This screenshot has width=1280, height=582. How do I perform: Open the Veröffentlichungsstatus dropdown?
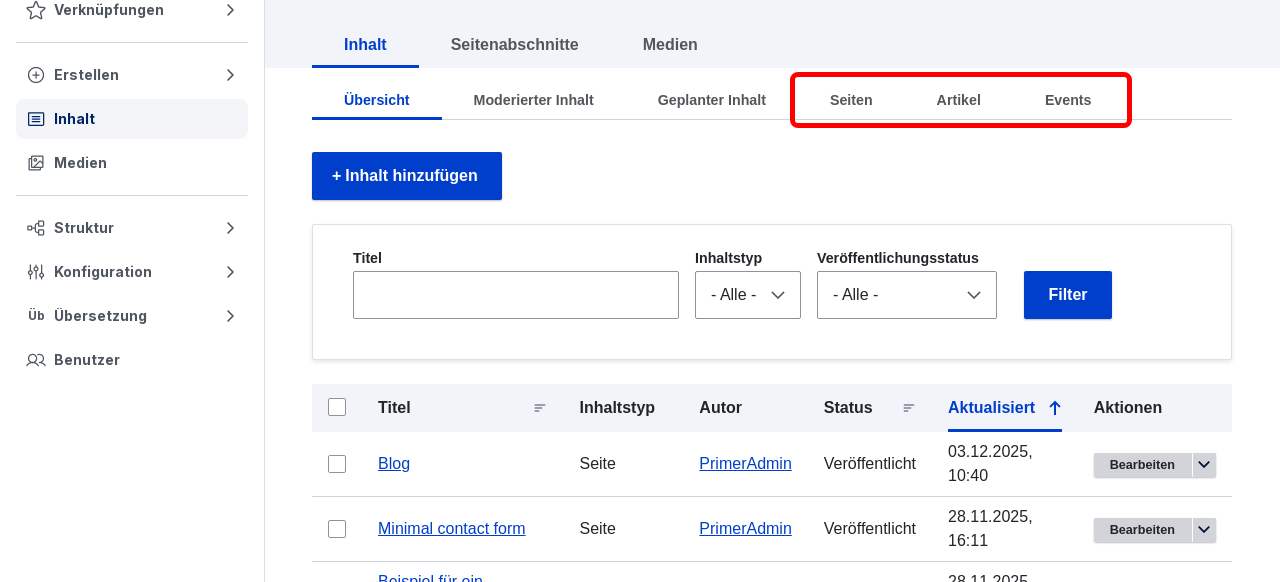[907, 295]
